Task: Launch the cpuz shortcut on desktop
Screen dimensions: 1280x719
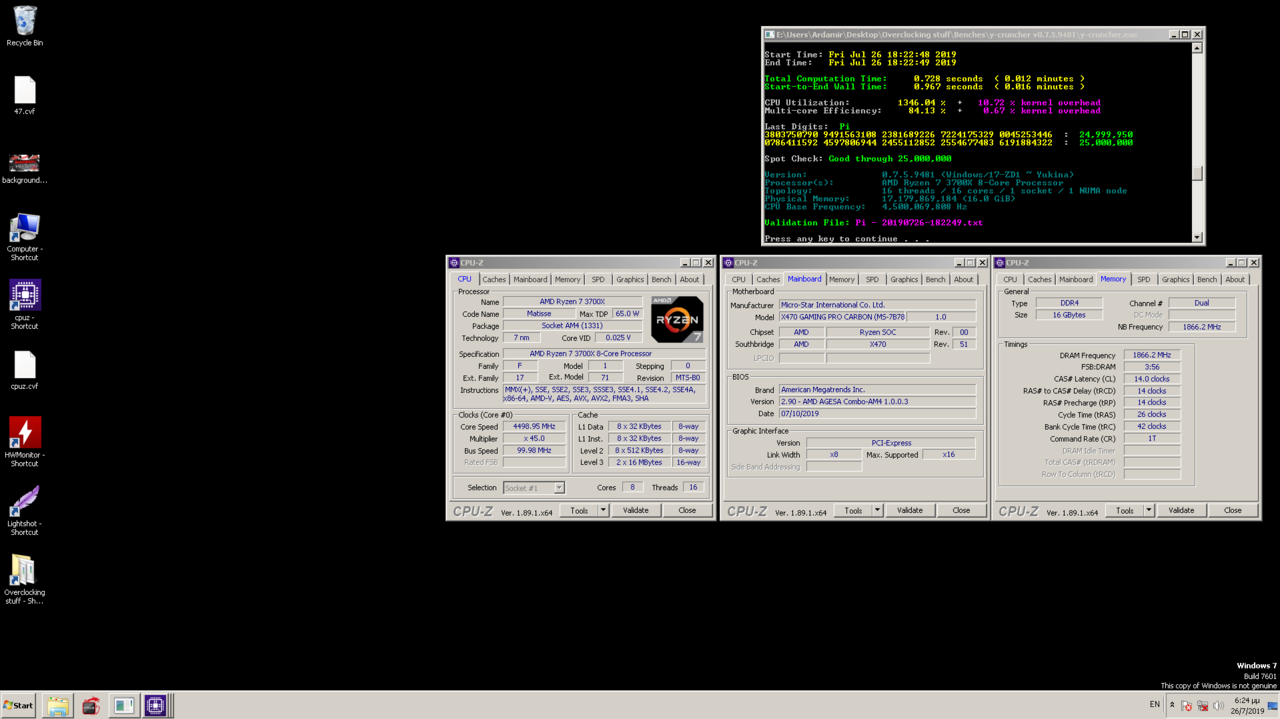Action: (x=24, y=304)
